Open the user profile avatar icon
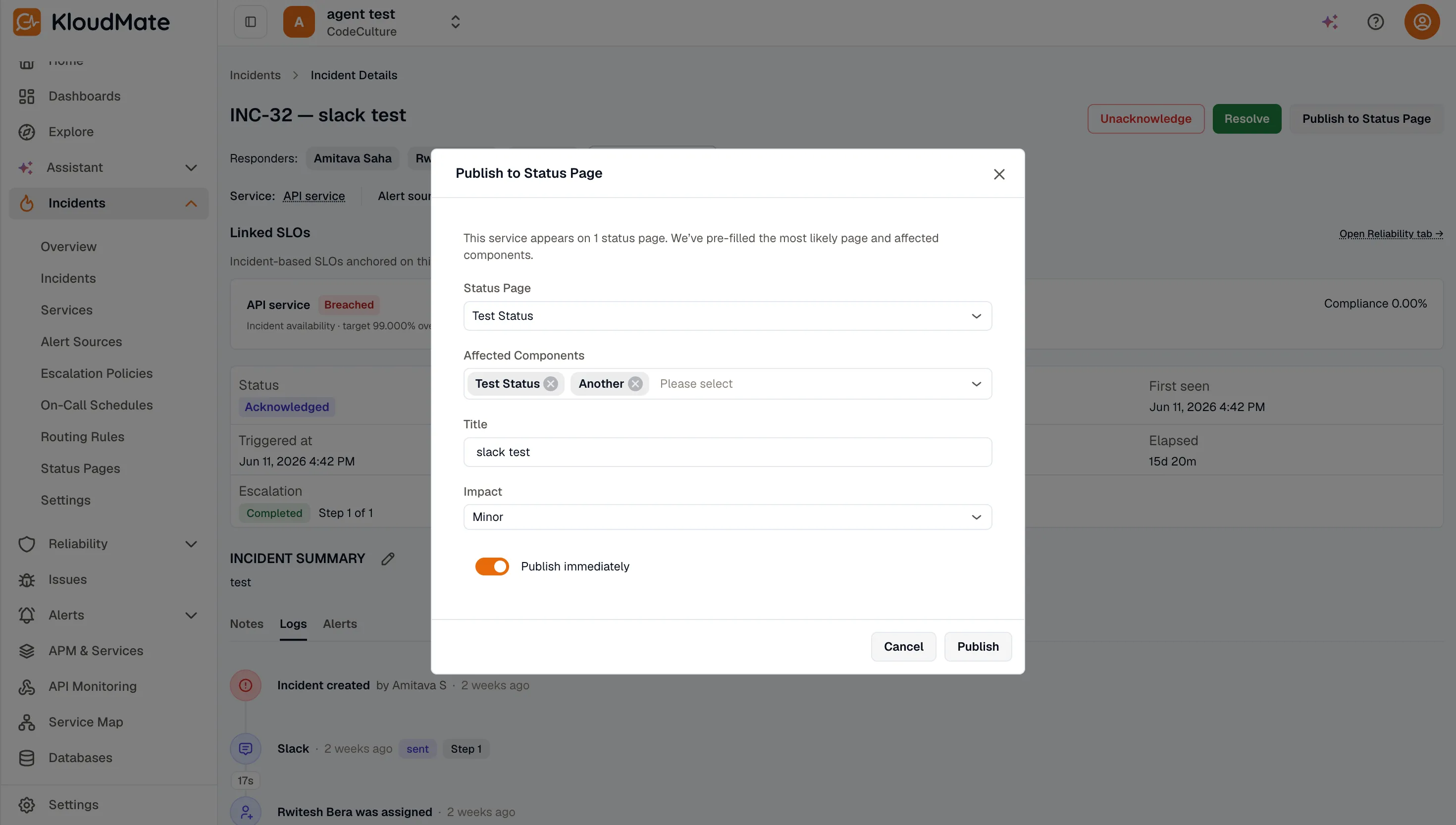The width and height of the screenshot is (1456, 825). (1421, 21)
